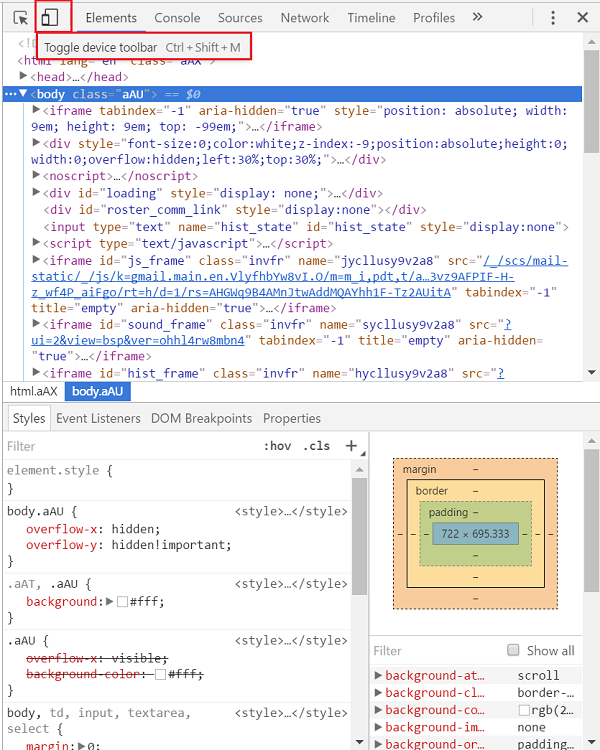Select the Styles sidebar tab
The image size is (600, 750).
point(29,419)
